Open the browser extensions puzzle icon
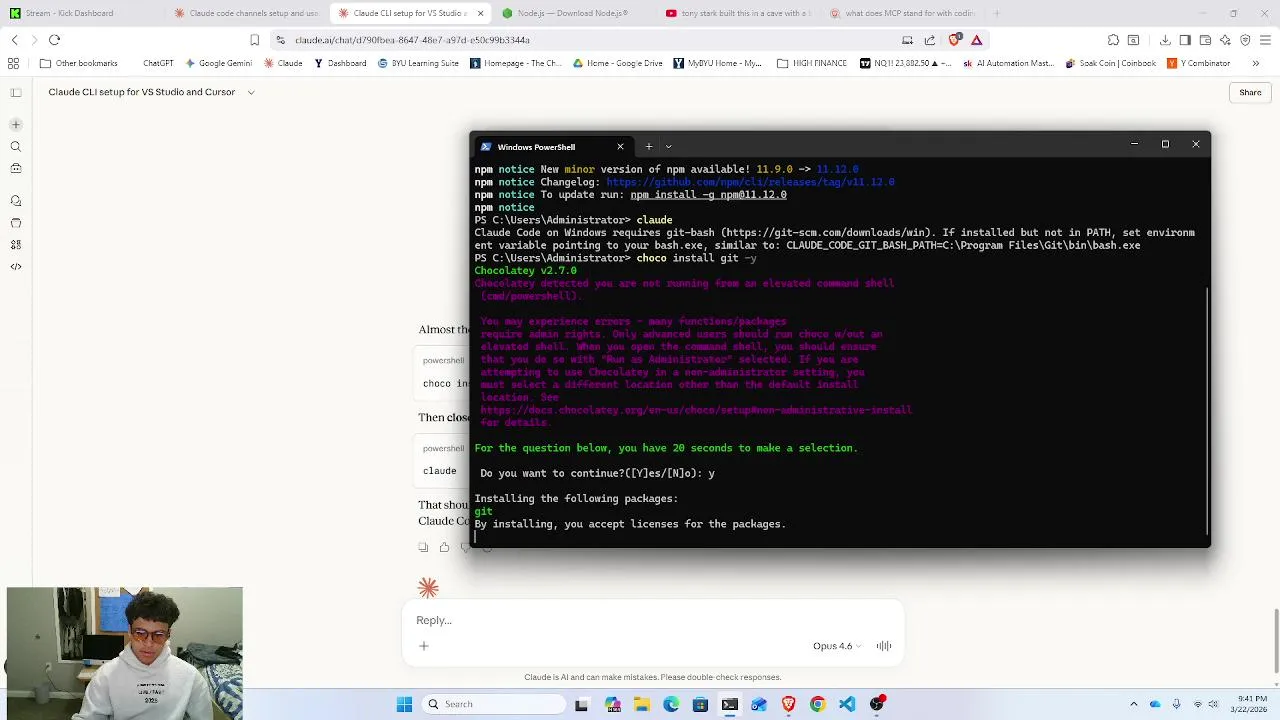 pyautogui.click(x=1113, y=40)
